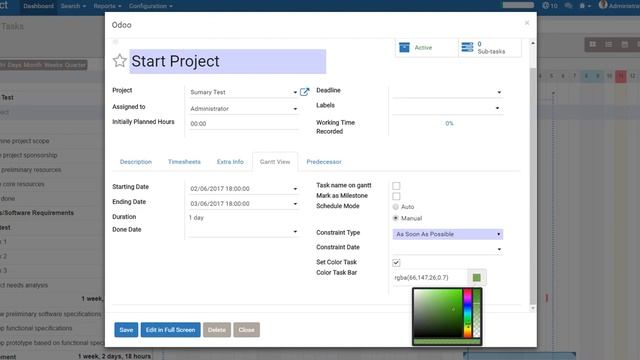
Task: Click the Delete button
Action: [217, 330]
